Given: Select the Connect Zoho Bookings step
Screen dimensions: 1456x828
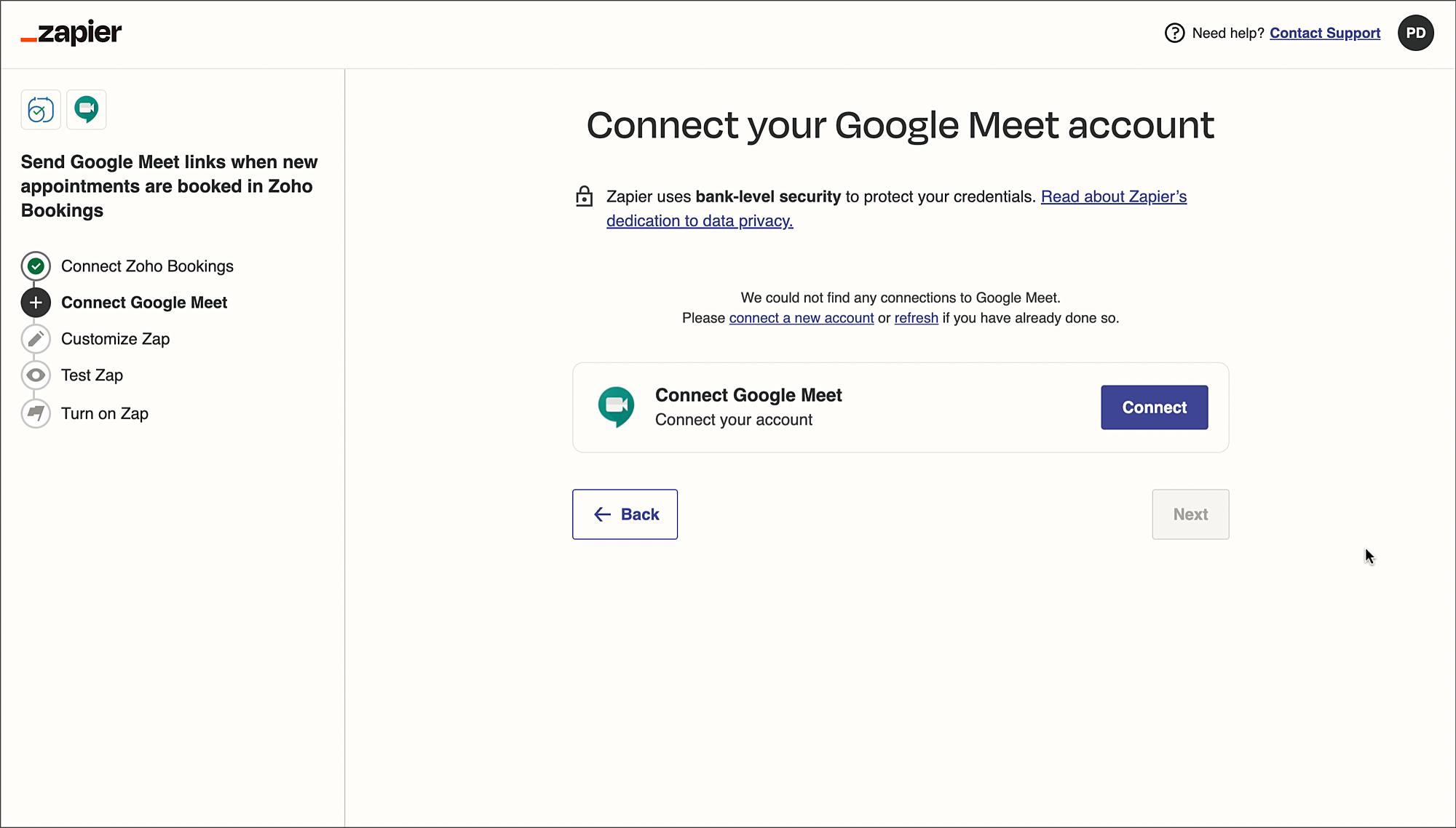Looking at the screenshot, I should tap(147, 266).
